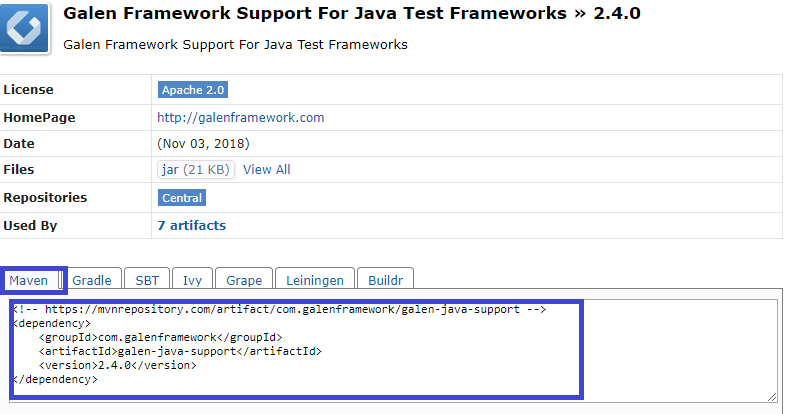786x414 pixels.
Task: Click the View All files link
Action: [267, 170]
